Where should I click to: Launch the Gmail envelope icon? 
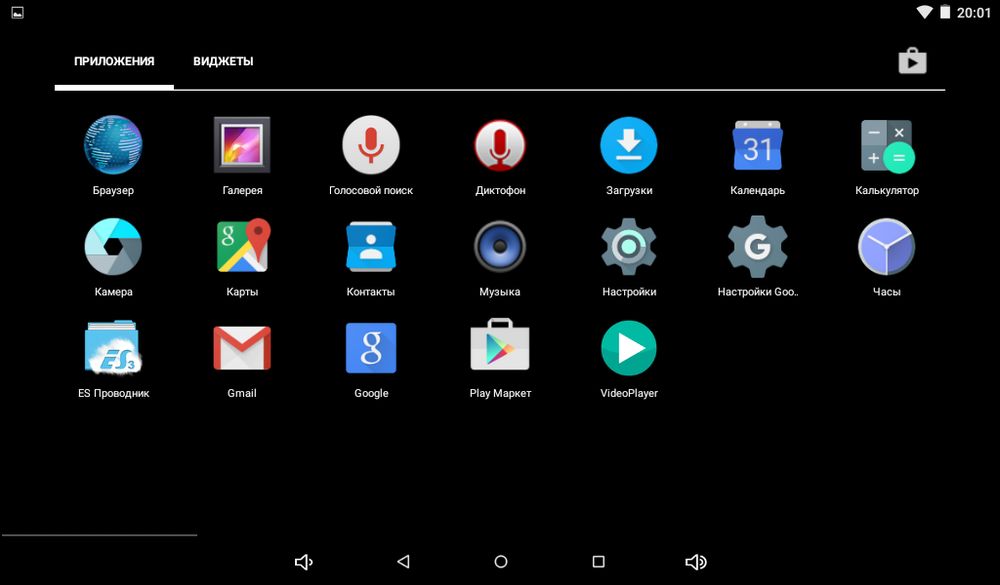coord(242,348)
